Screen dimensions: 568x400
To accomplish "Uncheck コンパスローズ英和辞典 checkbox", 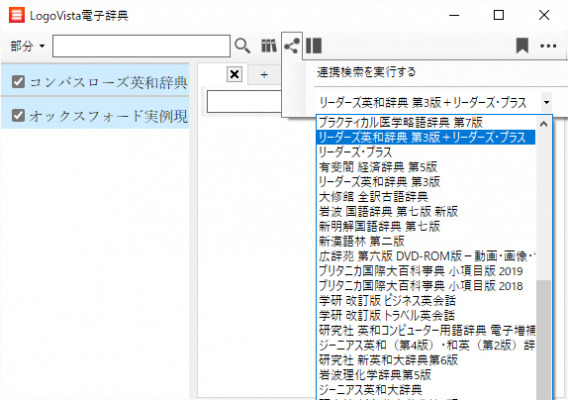I will click(18, 82).
